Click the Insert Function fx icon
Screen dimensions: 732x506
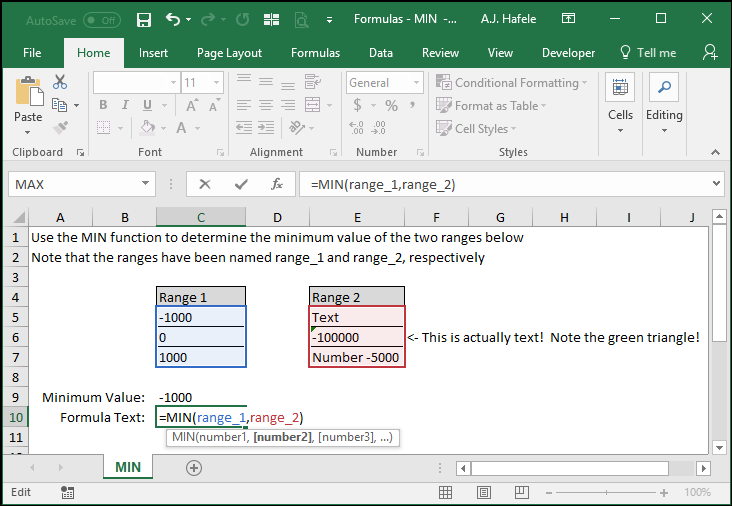click(x=276, y=184)
